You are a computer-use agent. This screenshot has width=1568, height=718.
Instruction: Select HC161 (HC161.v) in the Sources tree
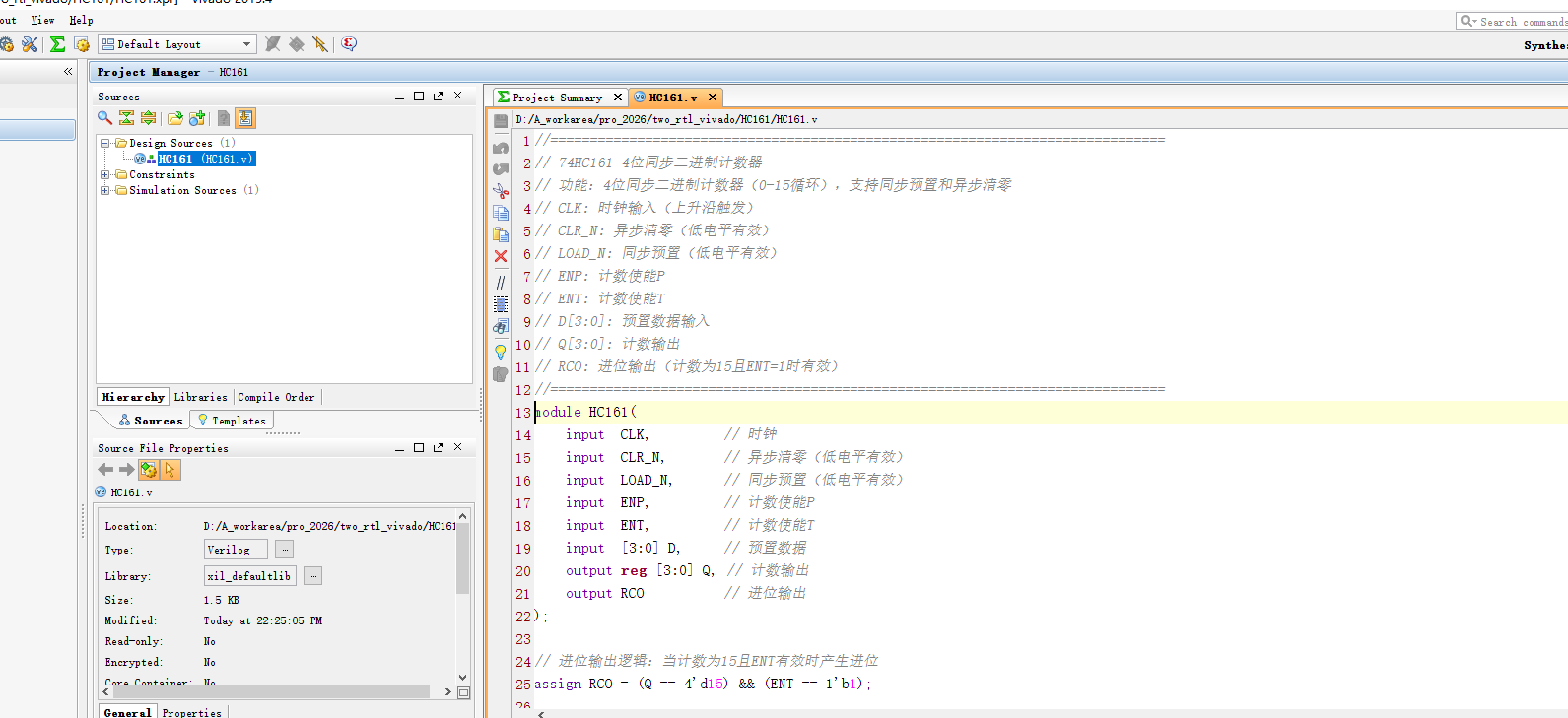click(205, 159)
